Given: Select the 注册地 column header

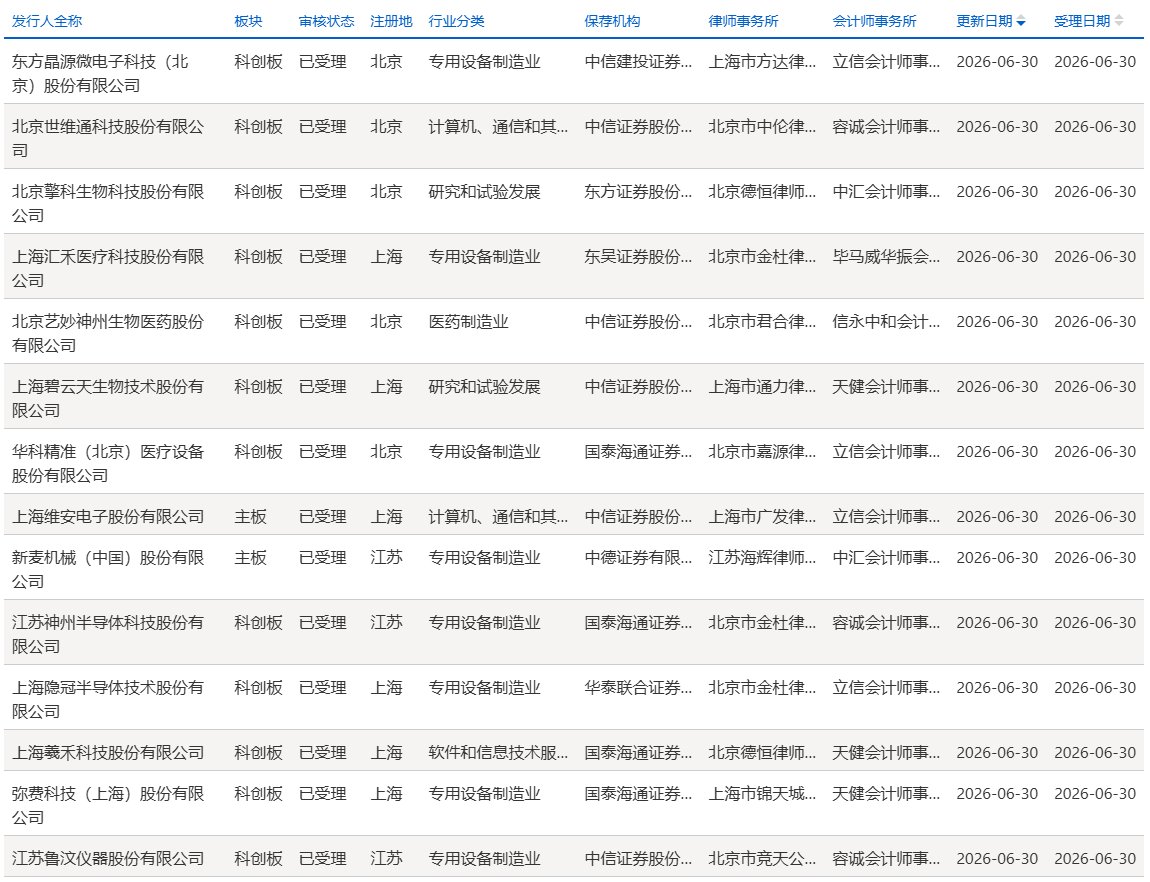Looking at the screenshot, I should coord(391,21).
